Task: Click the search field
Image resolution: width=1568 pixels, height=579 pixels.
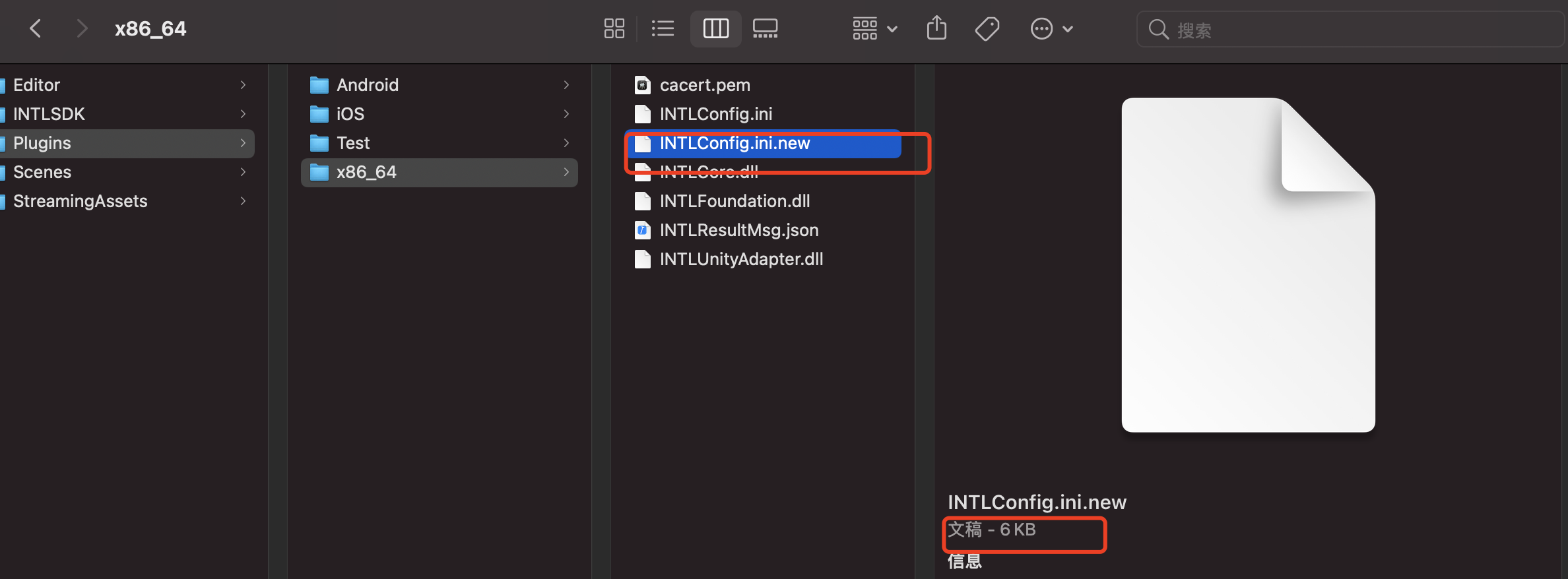Action: click(1351, 30)
